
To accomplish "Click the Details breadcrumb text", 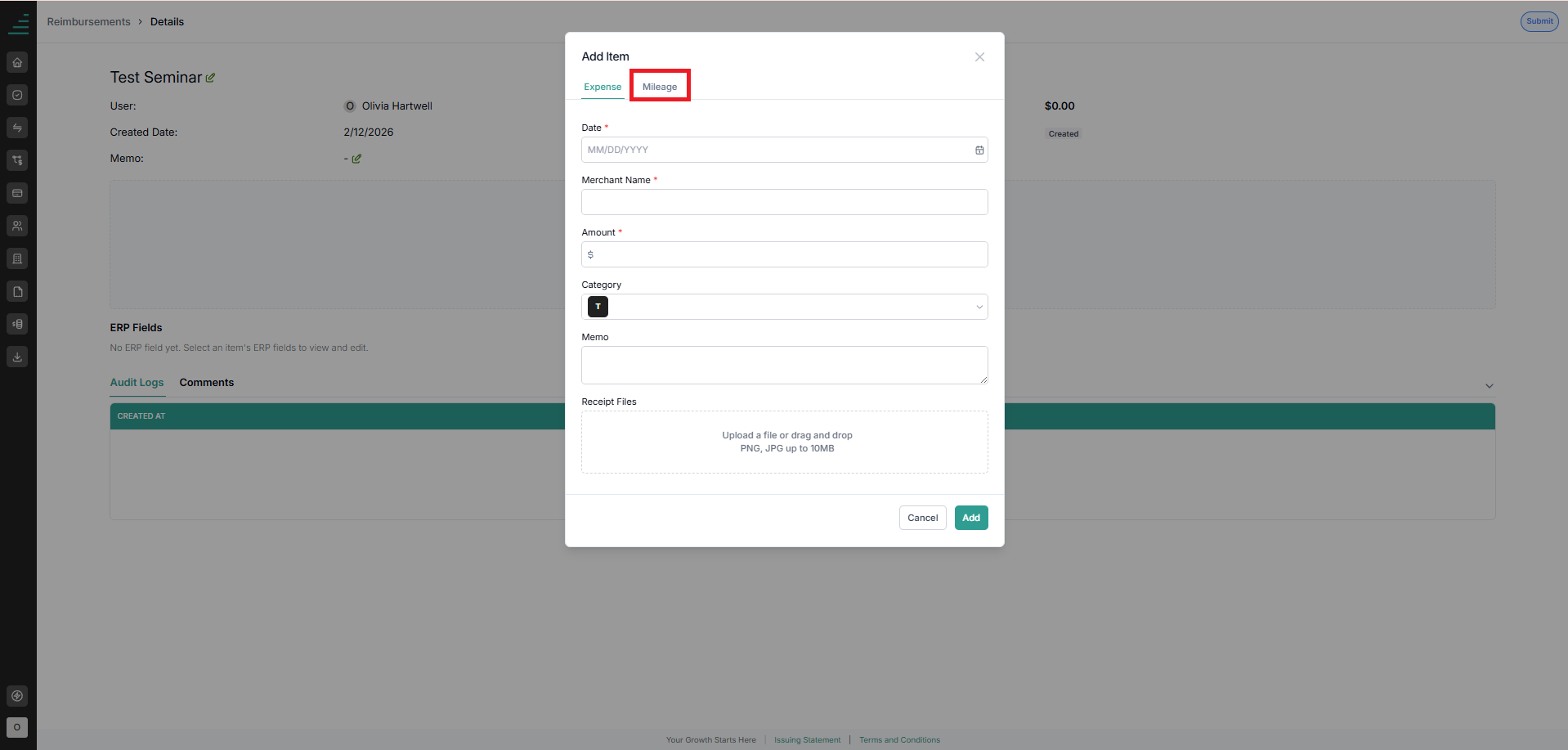I will 167,22.
